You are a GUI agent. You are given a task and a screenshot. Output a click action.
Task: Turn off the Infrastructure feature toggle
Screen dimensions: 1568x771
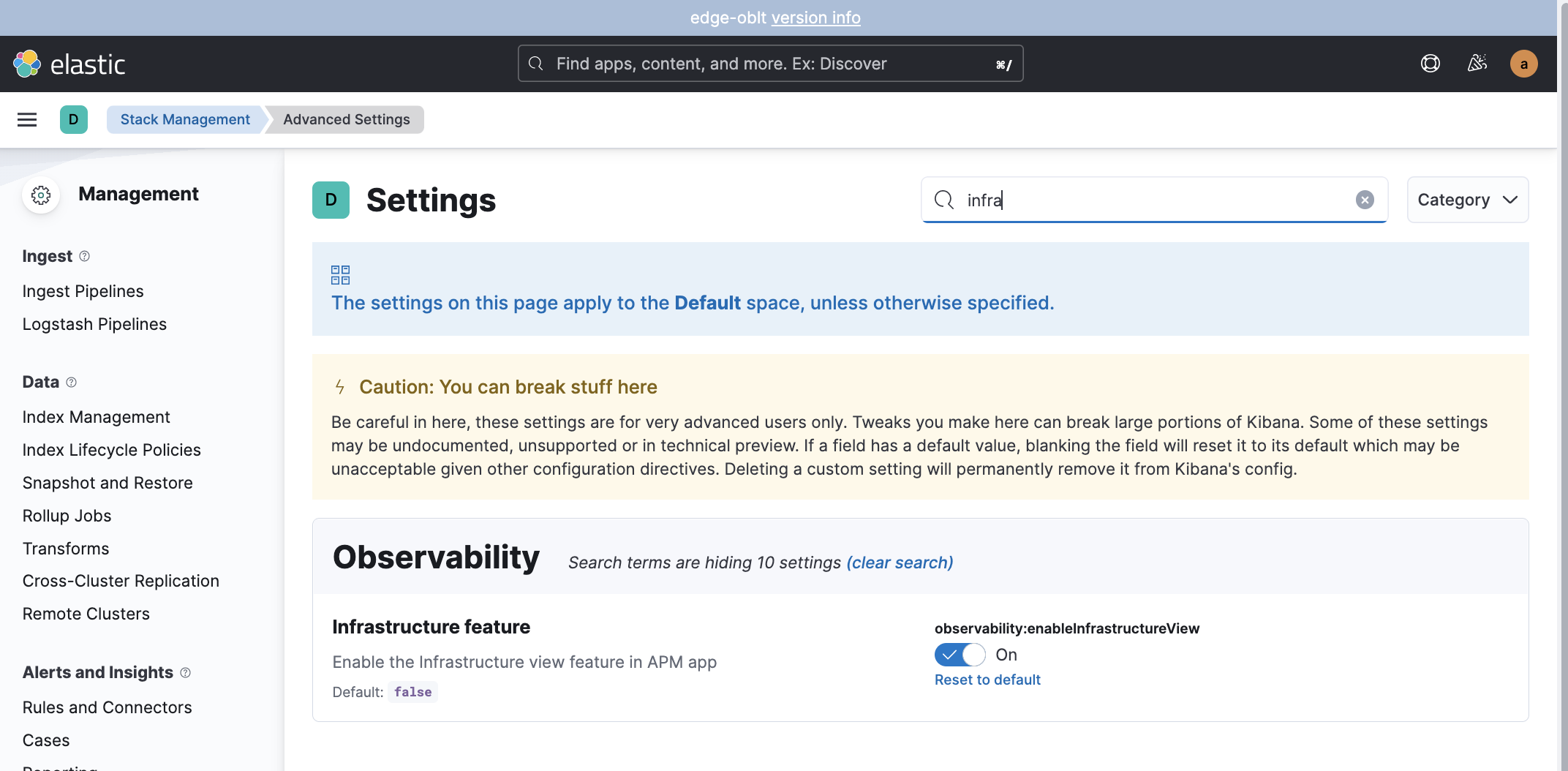pos(960,655)
